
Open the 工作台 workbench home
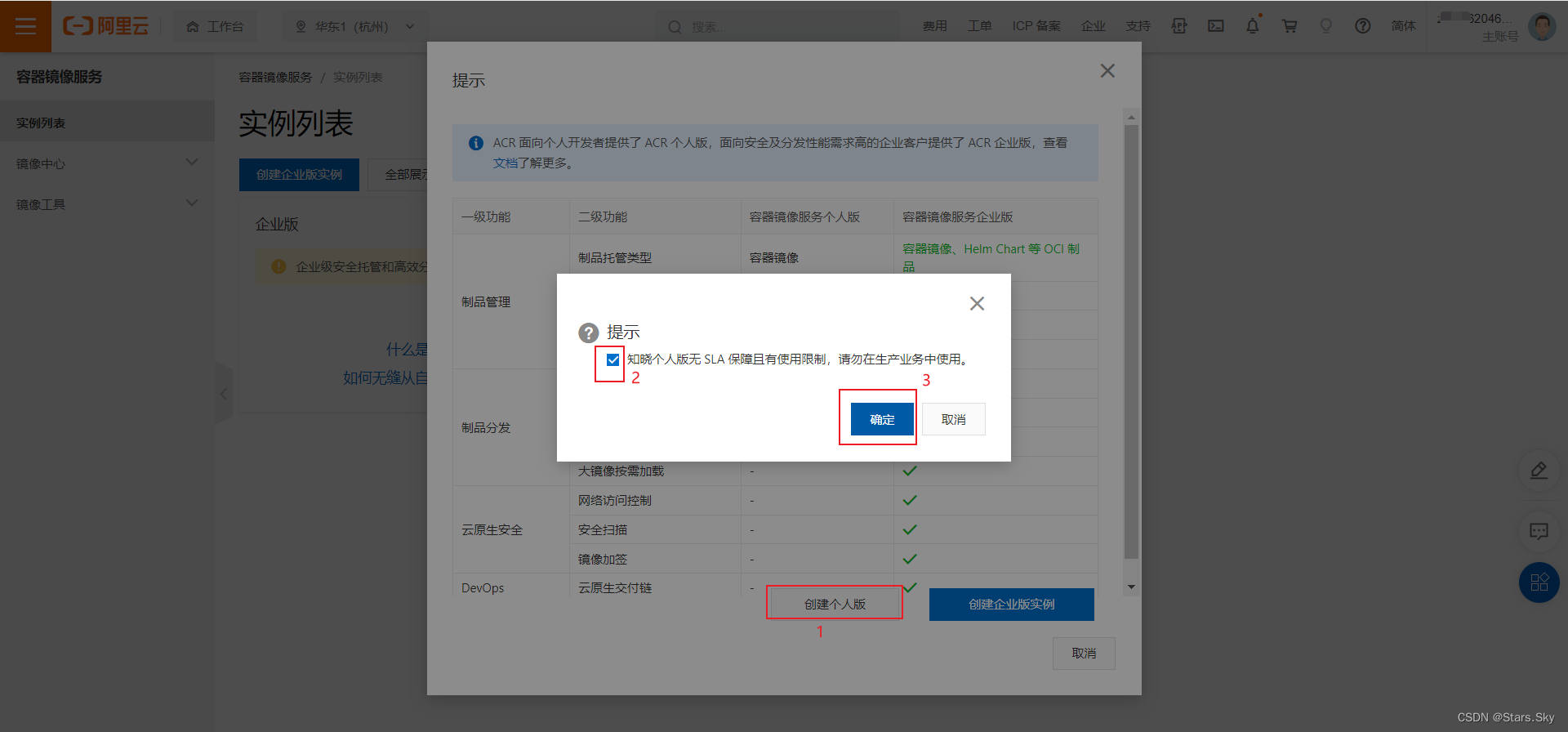pos(215,26)
